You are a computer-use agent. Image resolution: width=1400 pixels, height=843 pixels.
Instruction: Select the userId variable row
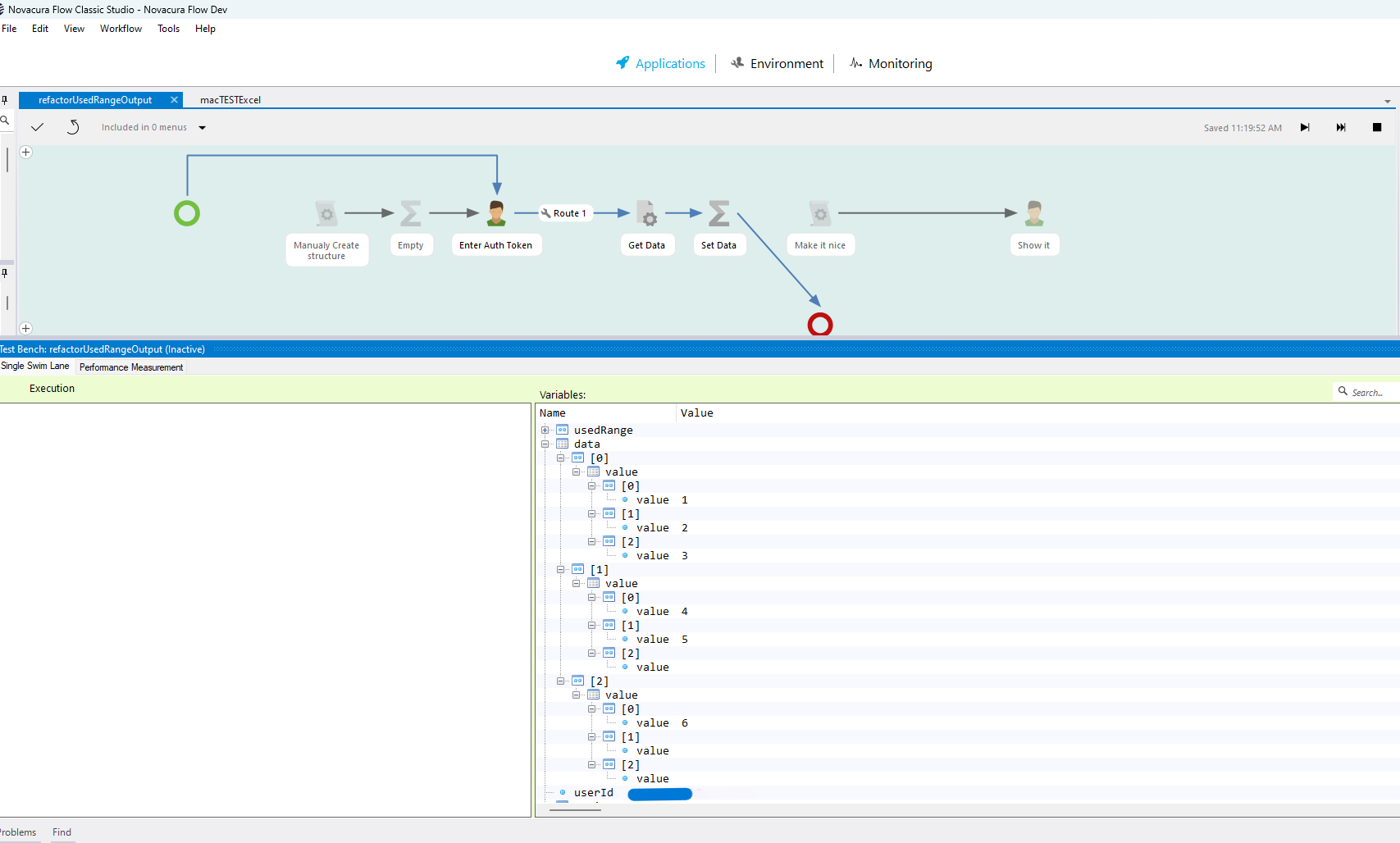coord(968,793)
